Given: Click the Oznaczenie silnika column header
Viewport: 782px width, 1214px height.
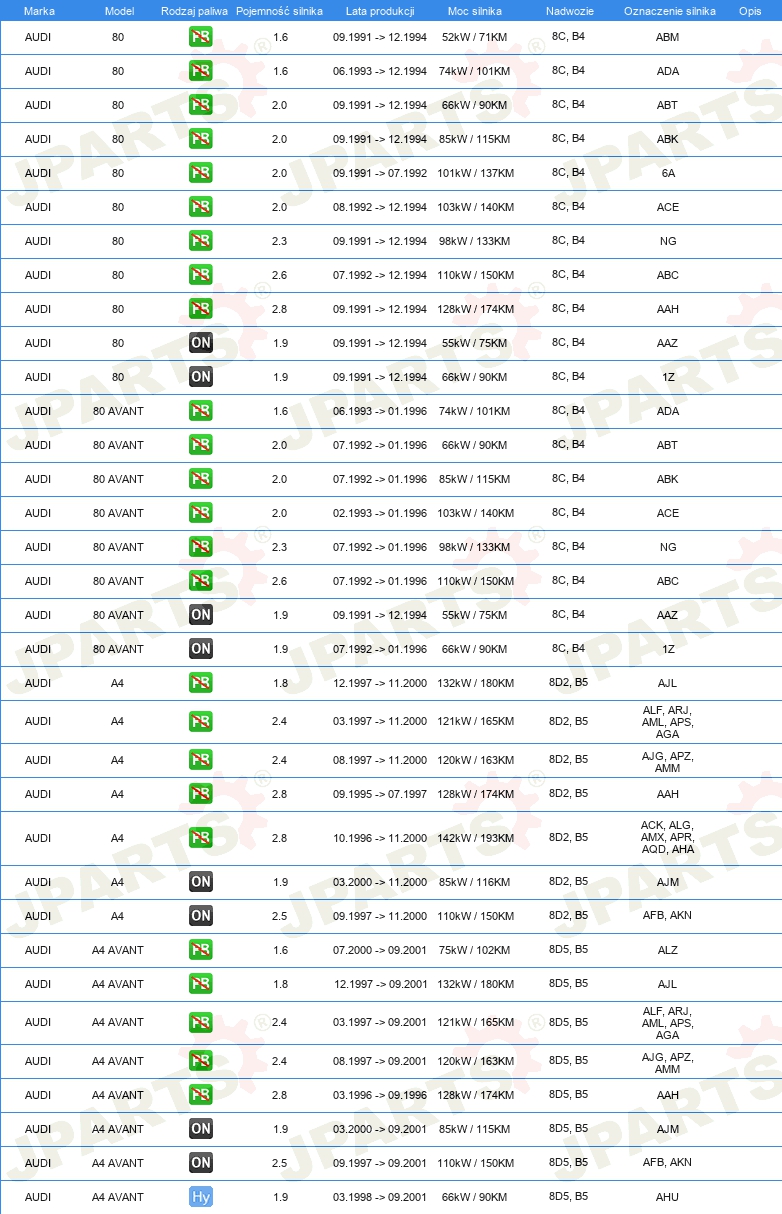Looking at the screenshot, I should [669, 11].
